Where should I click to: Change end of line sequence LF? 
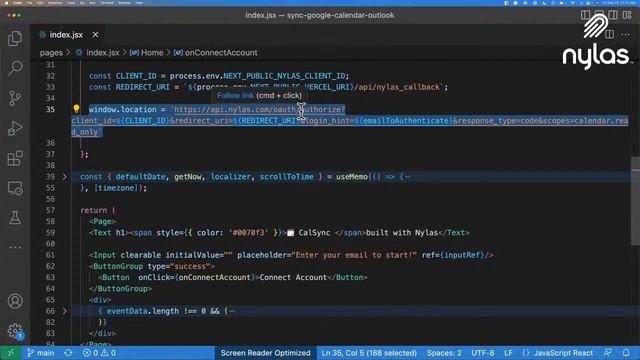[x=508, y=353]
